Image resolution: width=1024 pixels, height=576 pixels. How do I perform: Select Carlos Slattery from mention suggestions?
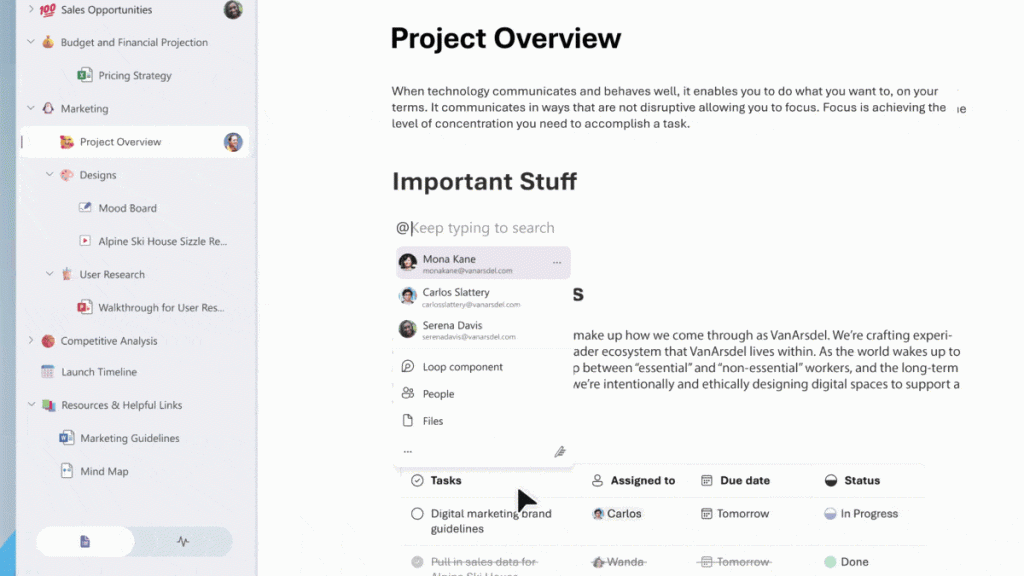[483, 297]
